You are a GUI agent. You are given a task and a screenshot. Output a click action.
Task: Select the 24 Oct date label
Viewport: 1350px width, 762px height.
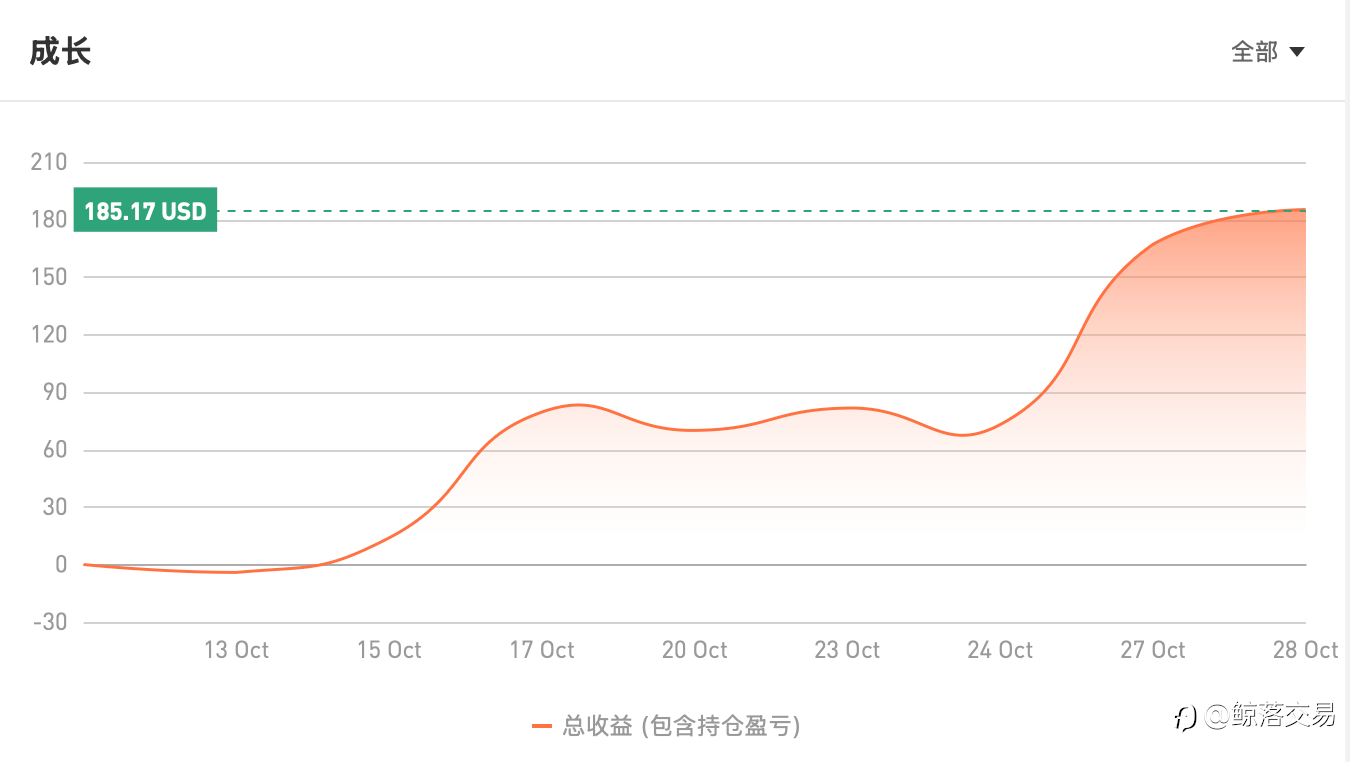pos(1000,650)
